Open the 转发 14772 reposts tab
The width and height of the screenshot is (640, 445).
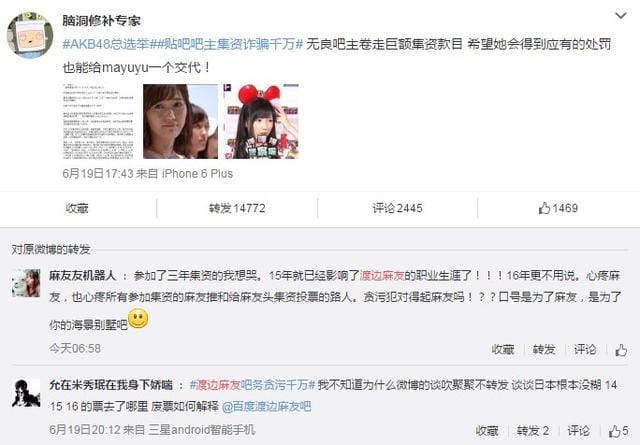pyautogui.click(x=237, y=208)
